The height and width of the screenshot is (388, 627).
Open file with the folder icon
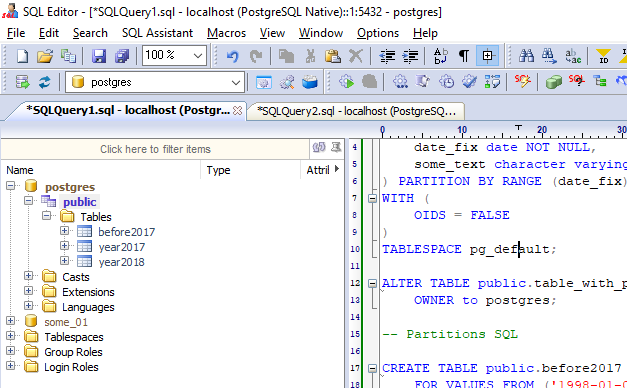click(x=45, y=56)
